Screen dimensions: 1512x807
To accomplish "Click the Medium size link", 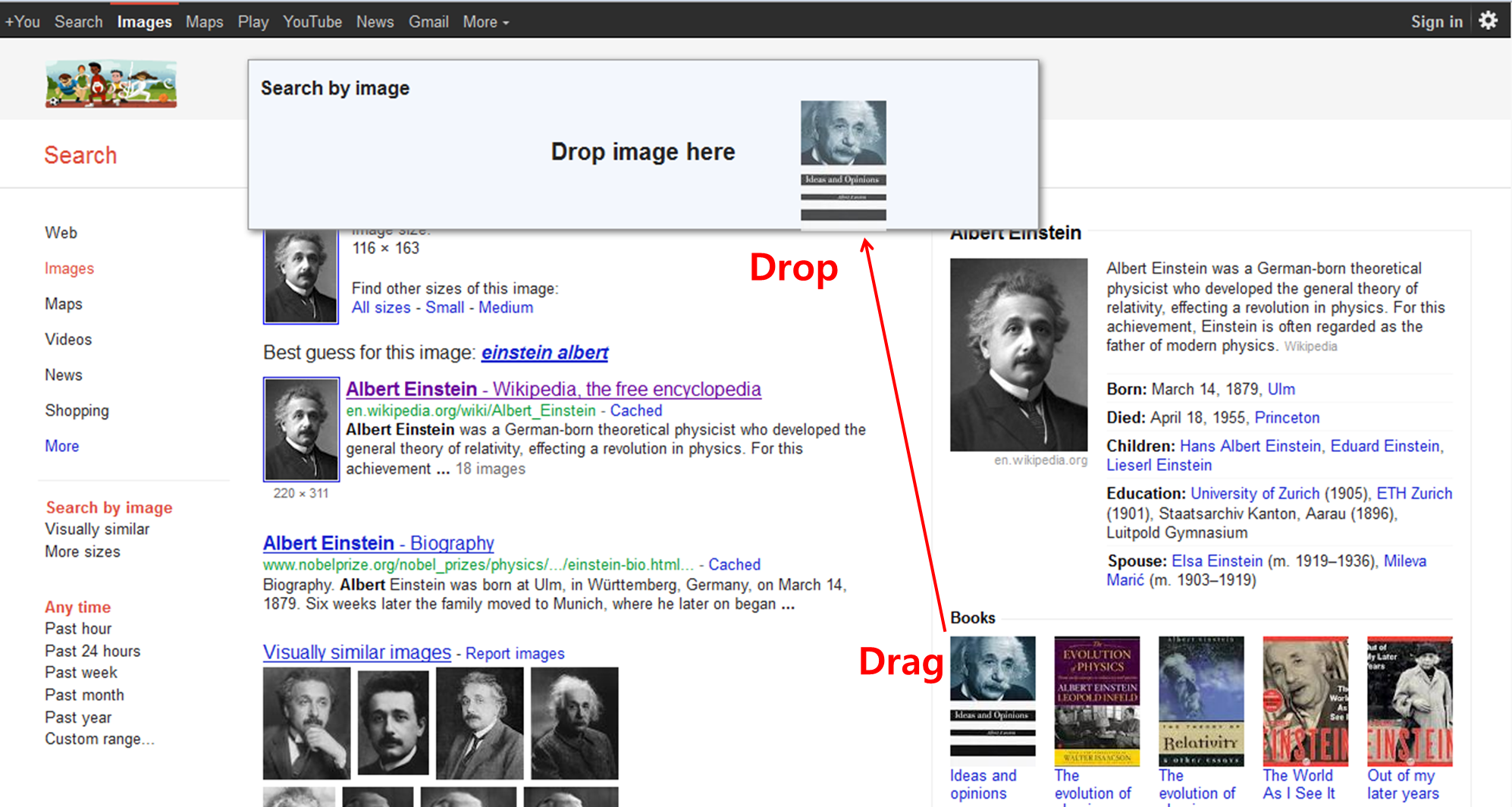I will tap(506, 308).
